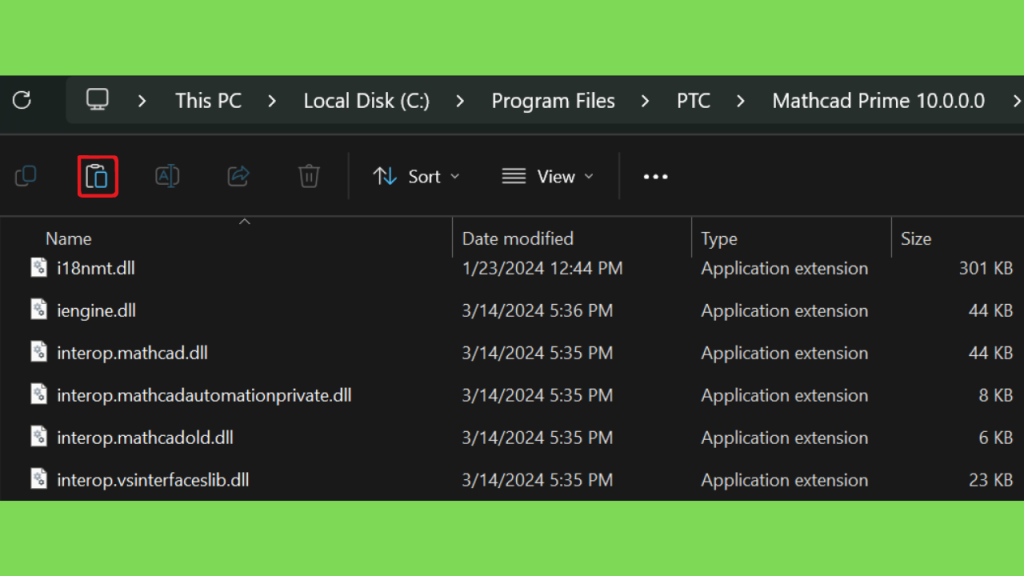Click the Refresh icon in address bar
1024x576 pixels.
tap(22, 100)
